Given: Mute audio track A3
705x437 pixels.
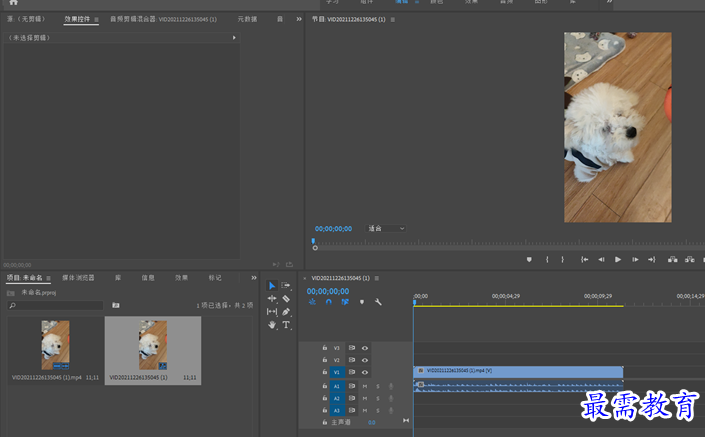Looking at the screenshot, I should coord(365,410).
